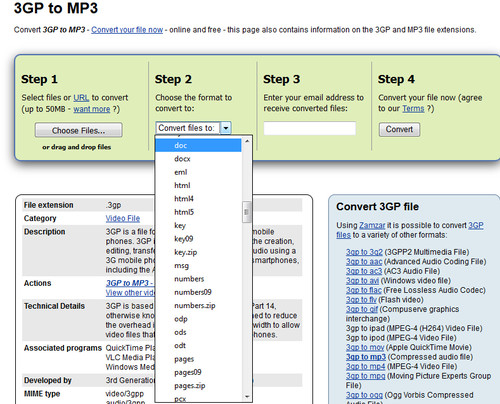Click the '3gp to ipod' text entry
The height and width of the screenshot is (404, 500).
tap(401, 338)
